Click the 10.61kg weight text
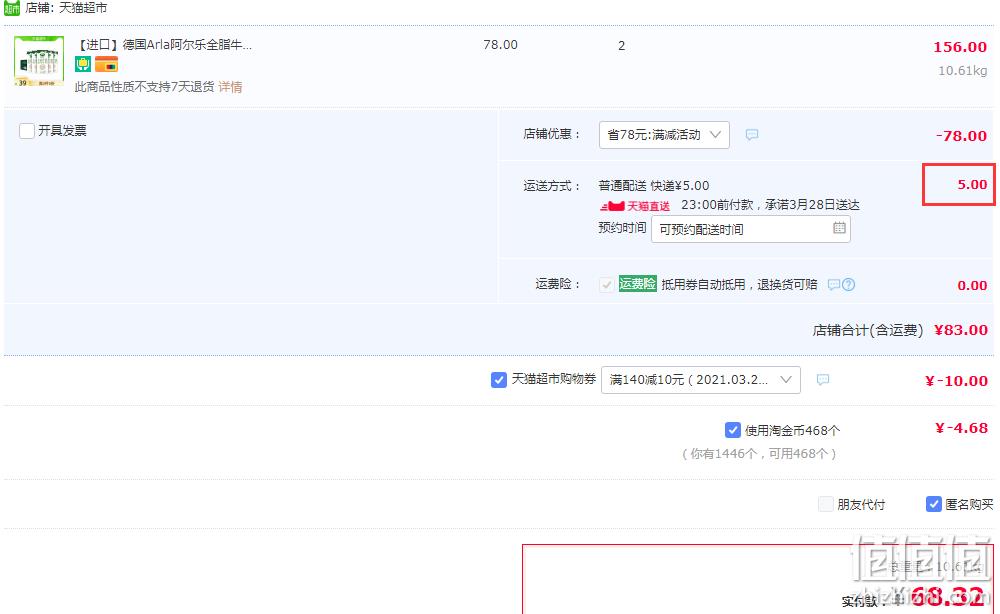Image resolution: width=1000 pixels, height=614 pixels. pos(962,71)
